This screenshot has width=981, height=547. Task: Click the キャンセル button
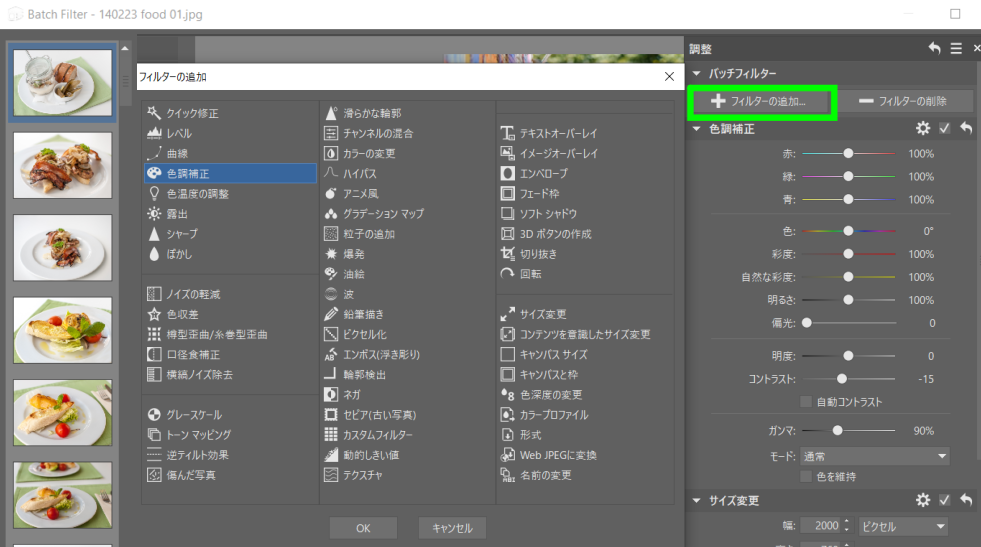pyautogui.click(x=452, y=528)
